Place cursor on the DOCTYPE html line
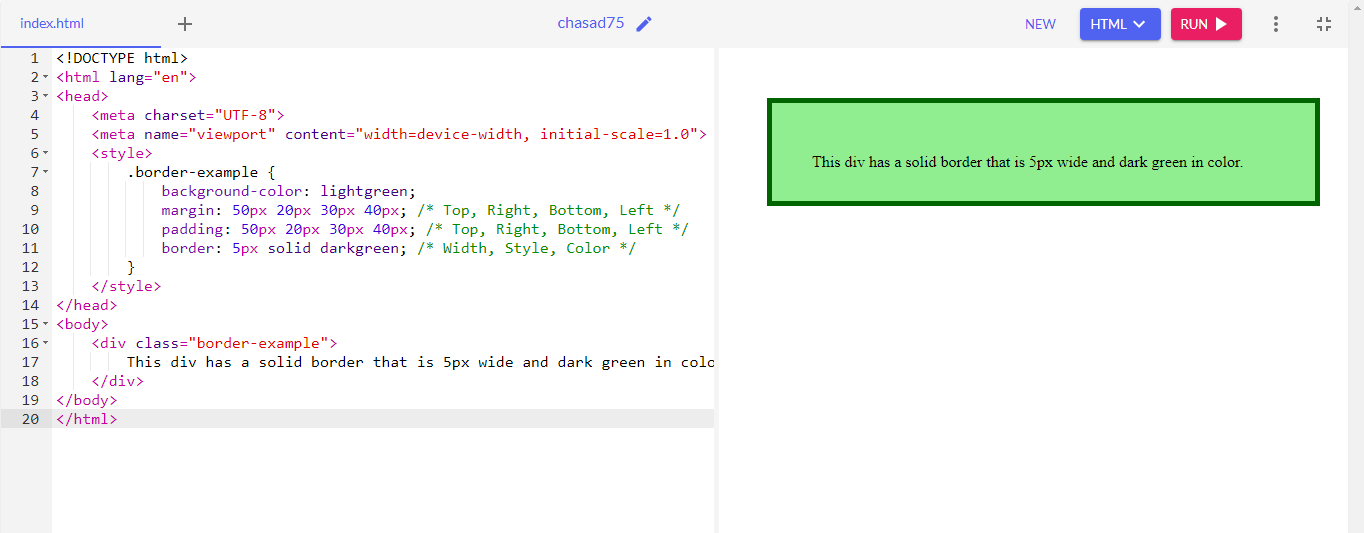The image size is (1364, 533). point(122,58)
